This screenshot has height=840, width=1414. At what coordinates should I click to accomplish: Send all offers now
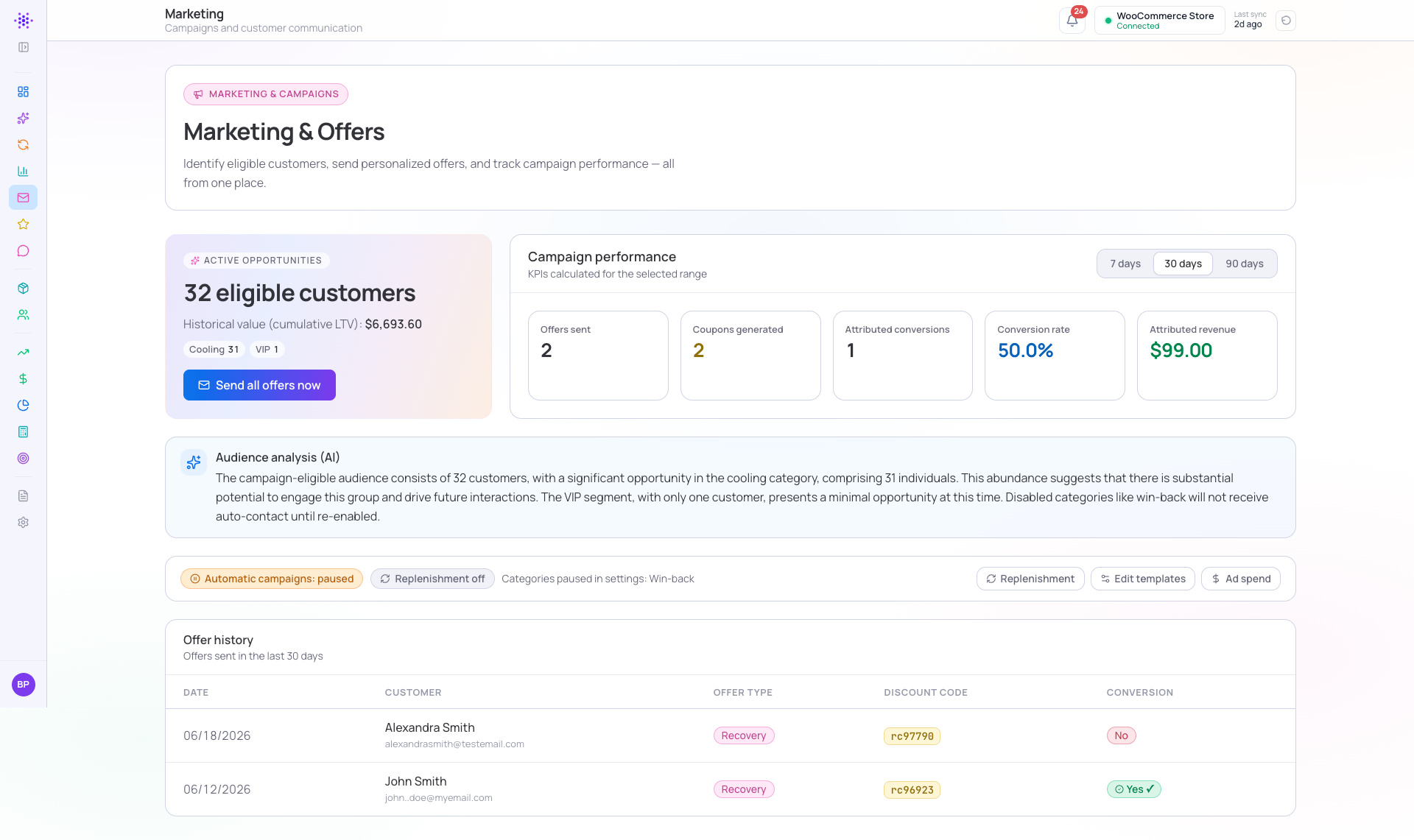click(x=259, y=385)
